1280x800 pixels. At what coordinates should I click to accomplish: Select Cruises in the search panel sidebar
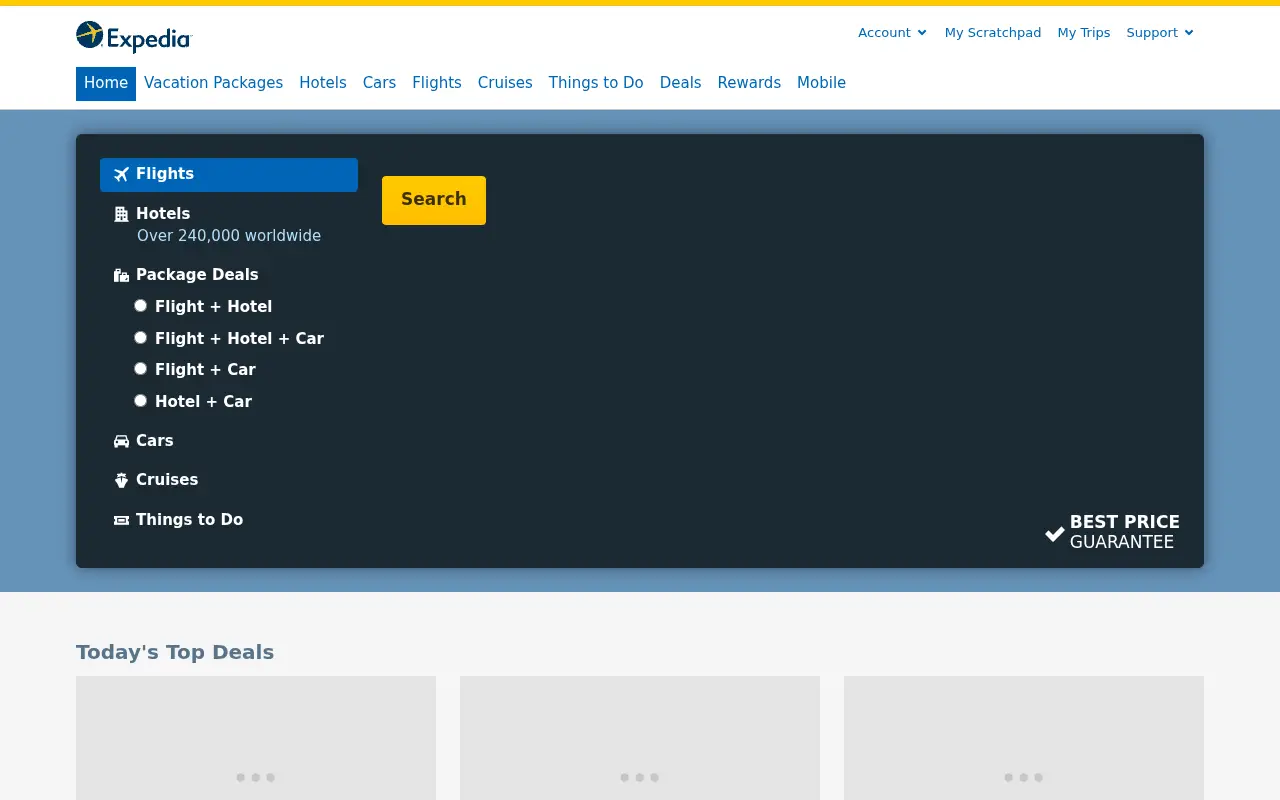[x=167, y=480]
